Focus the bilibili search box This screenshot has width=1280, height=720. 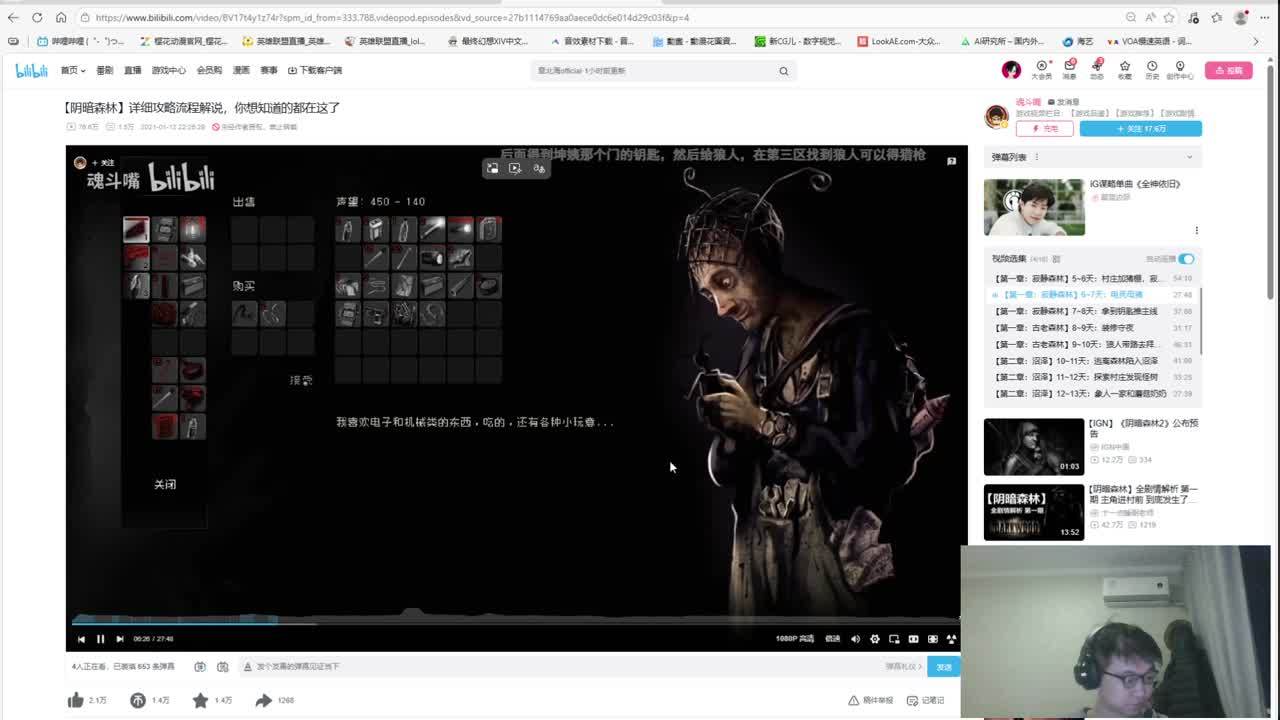(652, 71)
